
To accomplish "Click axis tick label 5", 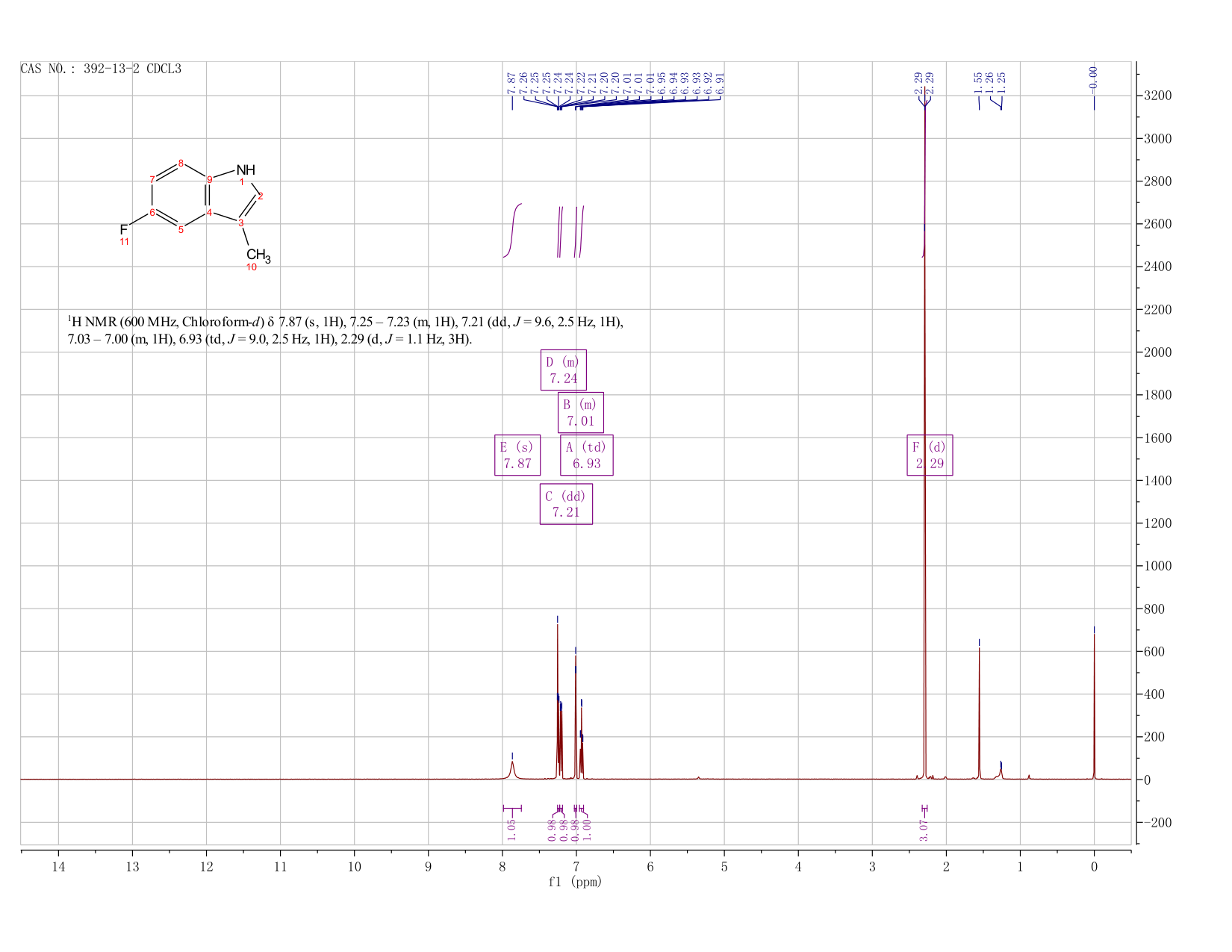I will (724, 866).
